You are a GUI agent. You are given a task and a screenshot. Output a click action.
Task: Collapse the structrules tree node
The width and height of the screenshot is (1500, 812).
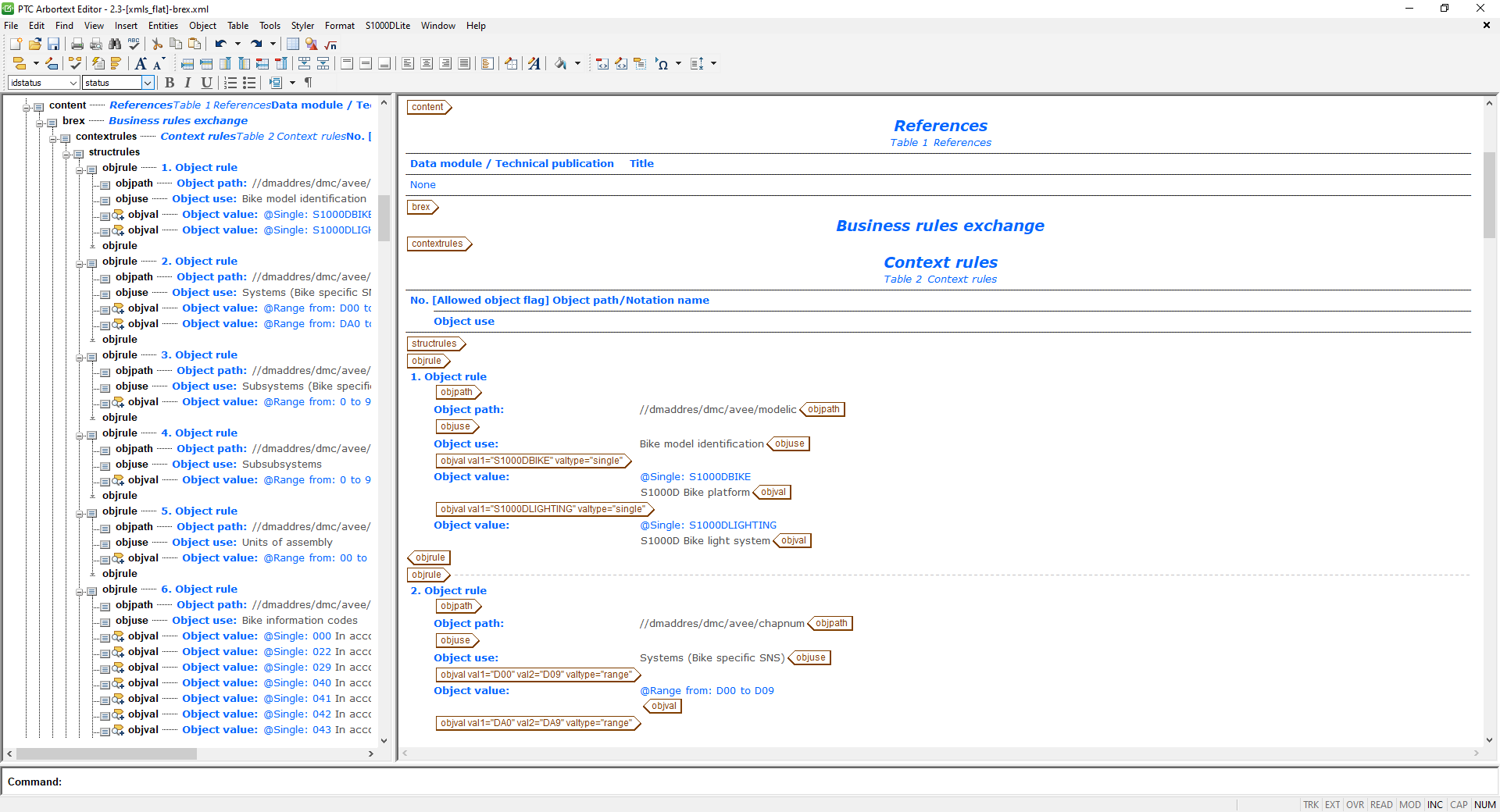[x=67, y=152]
